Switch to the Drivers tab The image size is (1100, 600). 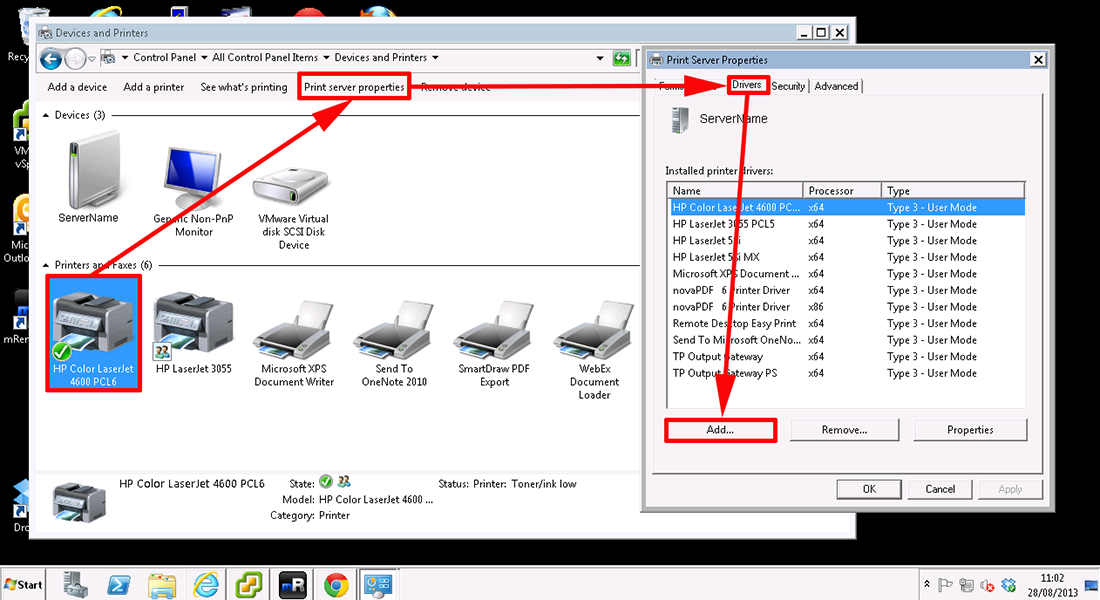click(746, 85)
